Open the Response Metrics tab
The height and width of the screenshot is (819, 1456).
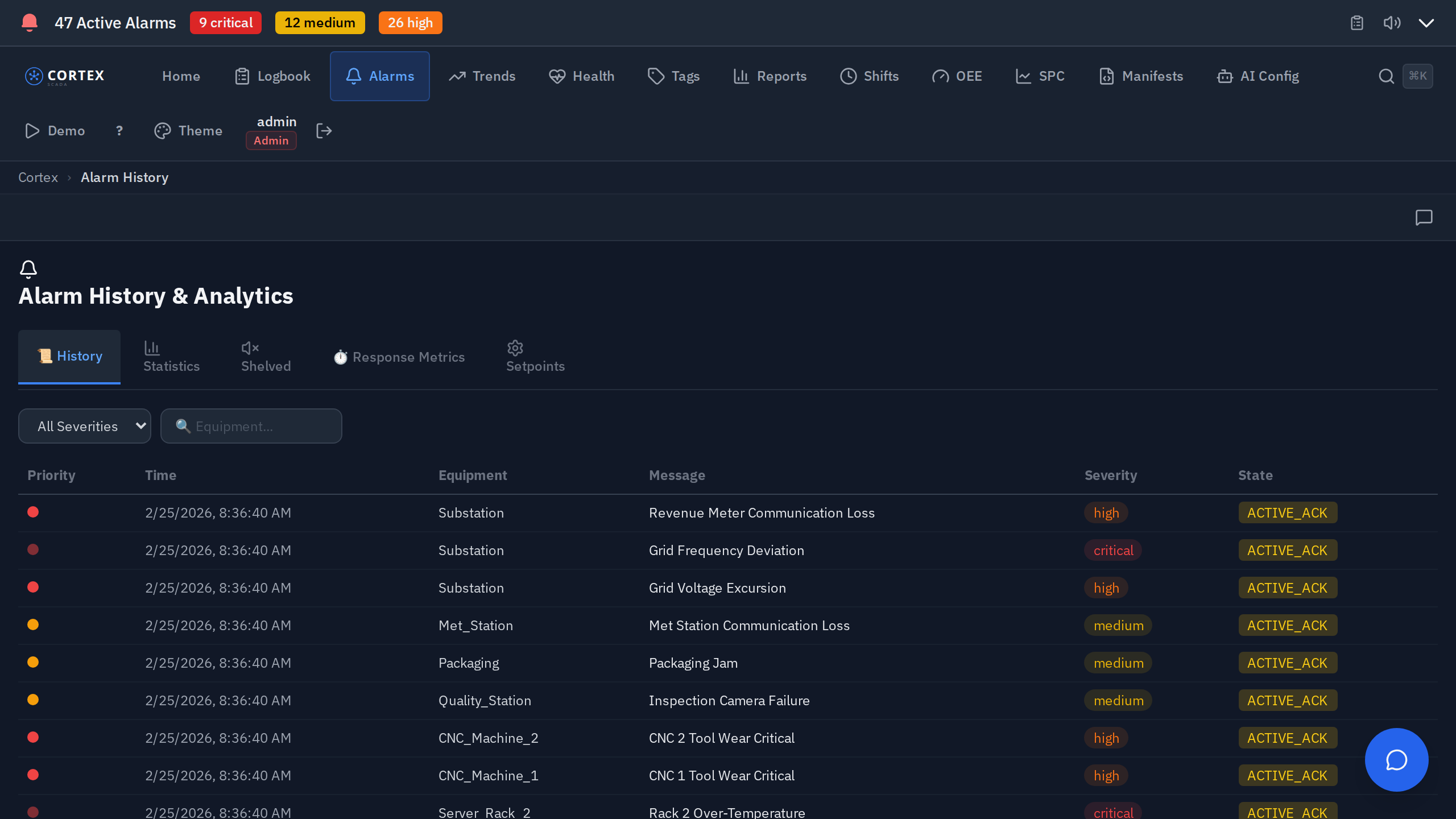[x=399, y=357]
